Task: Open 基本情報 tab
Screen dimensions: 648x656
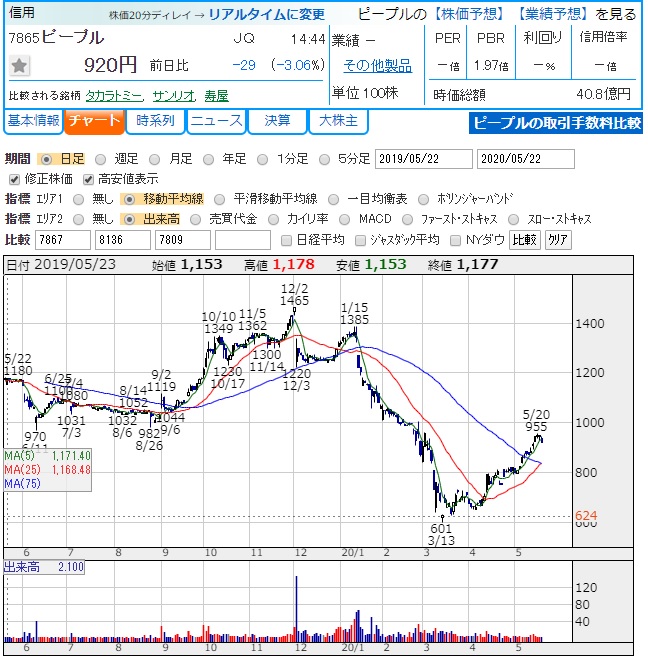Action: pyautogui.click(x=33, y=121)
